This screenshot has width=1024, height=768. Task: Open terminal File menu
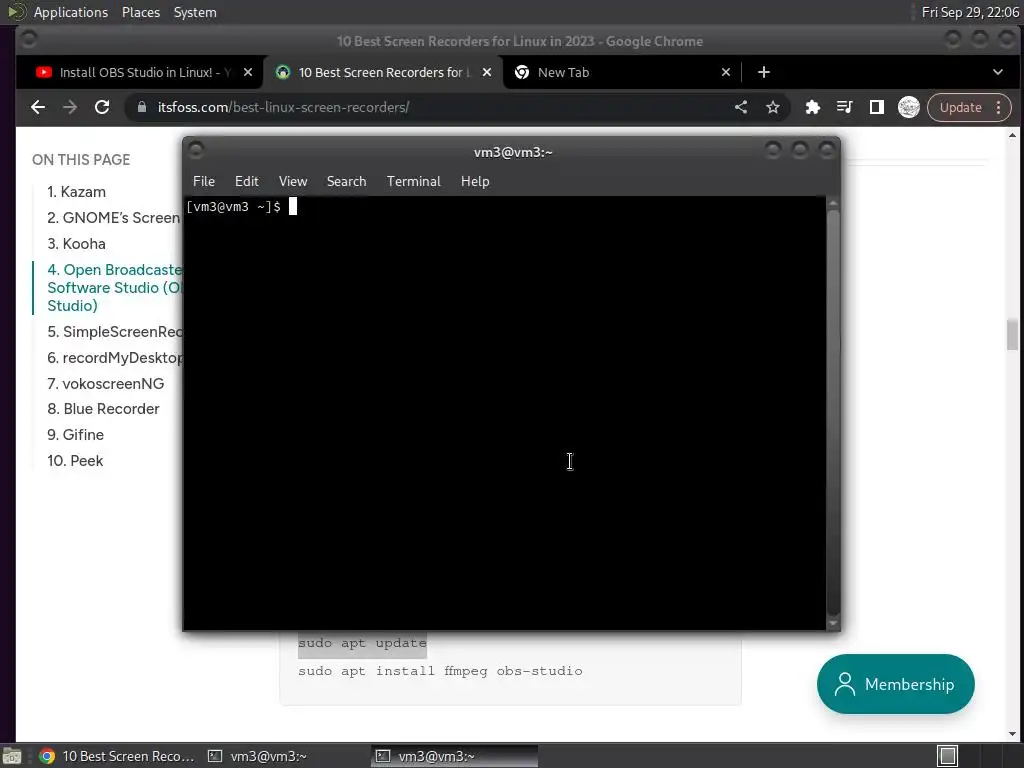204,182
